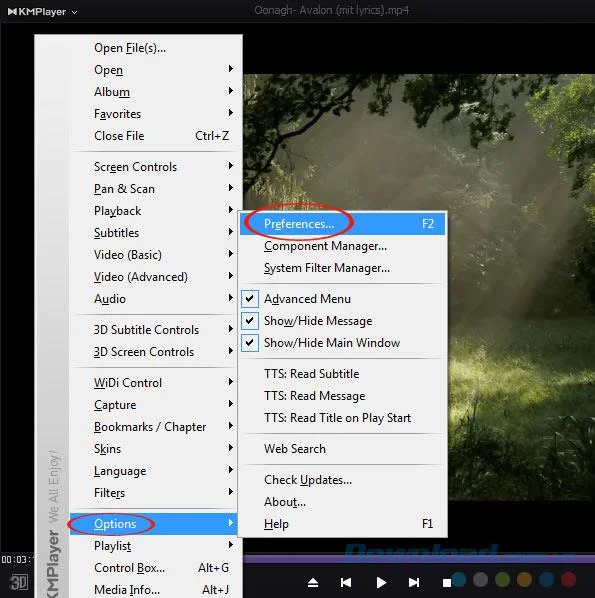595x598 pixels.
Task: Expand Video (Basic) submenu
Action: click(x=154, y=255)
